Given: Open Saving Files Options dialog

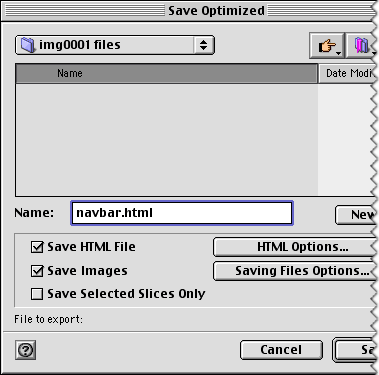Looking at the screenshot, I should [x=294, y=271].
